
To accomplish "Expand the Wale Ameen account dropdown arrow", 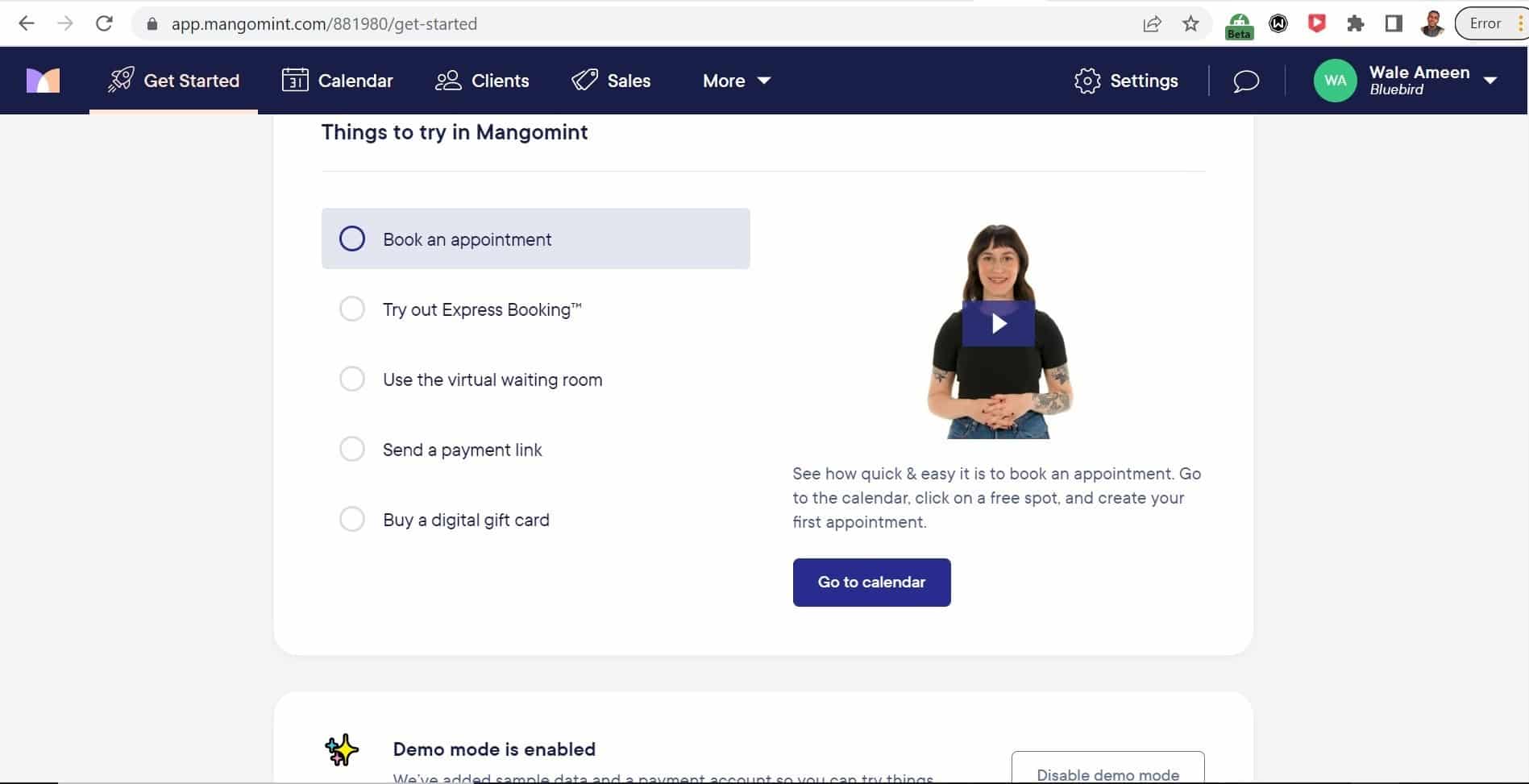I will pyautogui.click(x=1490, y=81).
